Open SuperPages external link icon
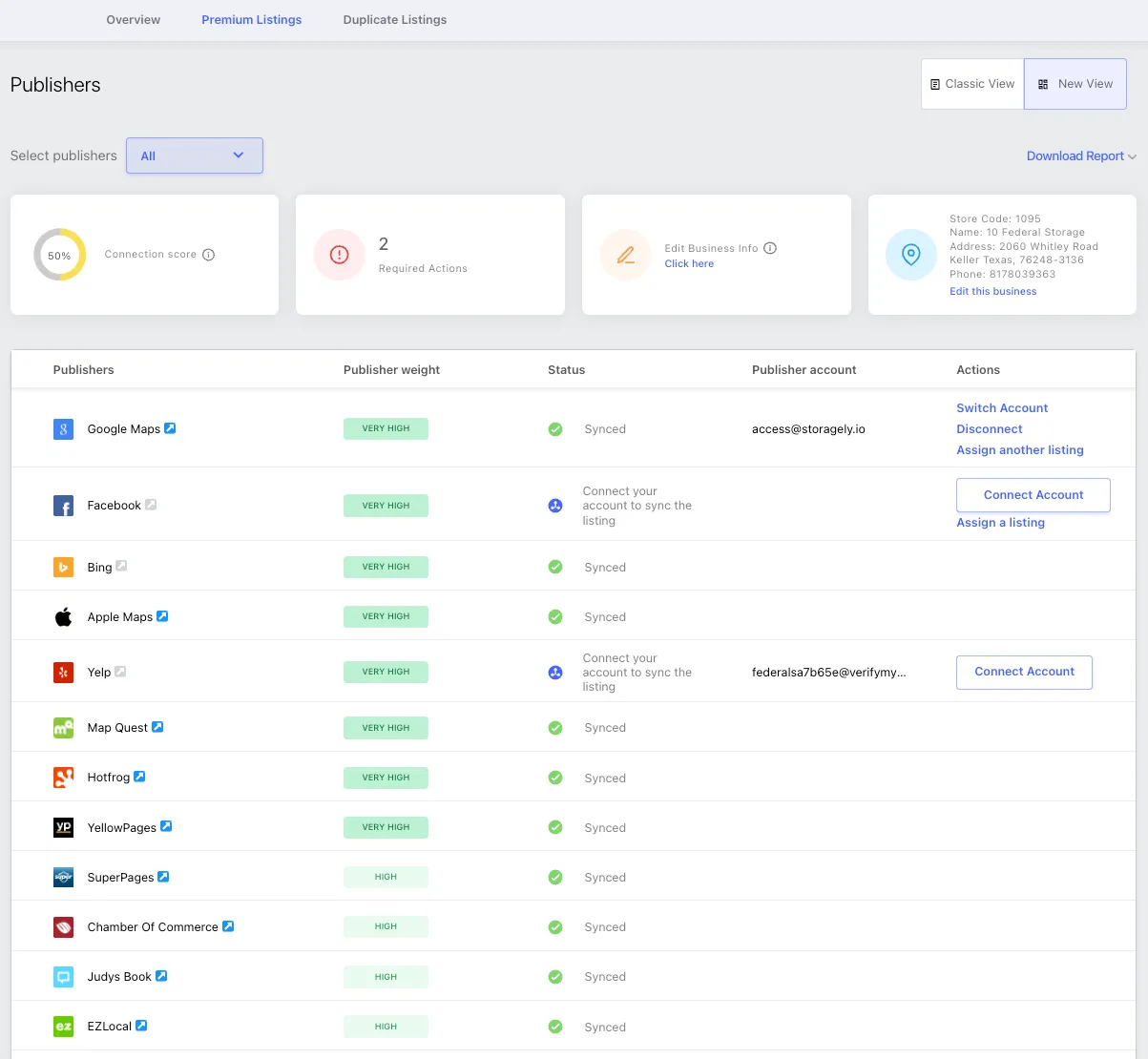 (163, 877)
